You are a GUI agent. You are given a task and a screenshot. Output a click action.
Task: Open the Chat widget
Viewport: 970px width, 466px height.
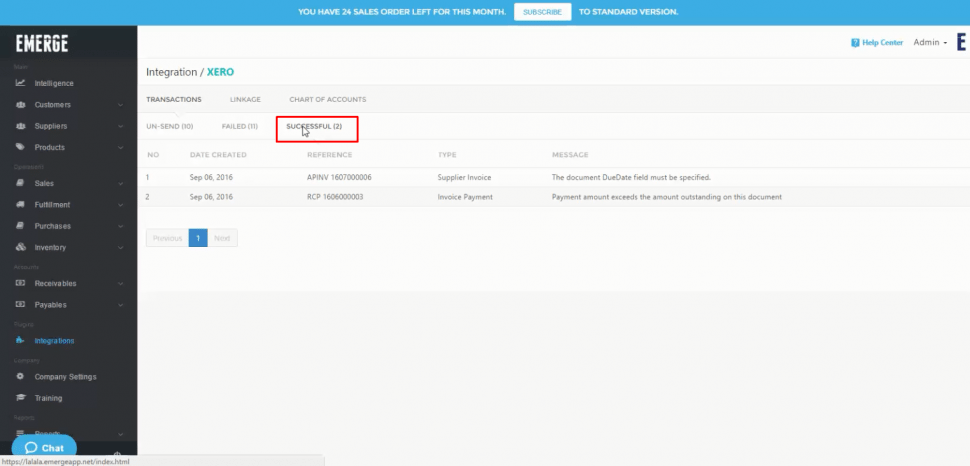(x=44, y=448)
